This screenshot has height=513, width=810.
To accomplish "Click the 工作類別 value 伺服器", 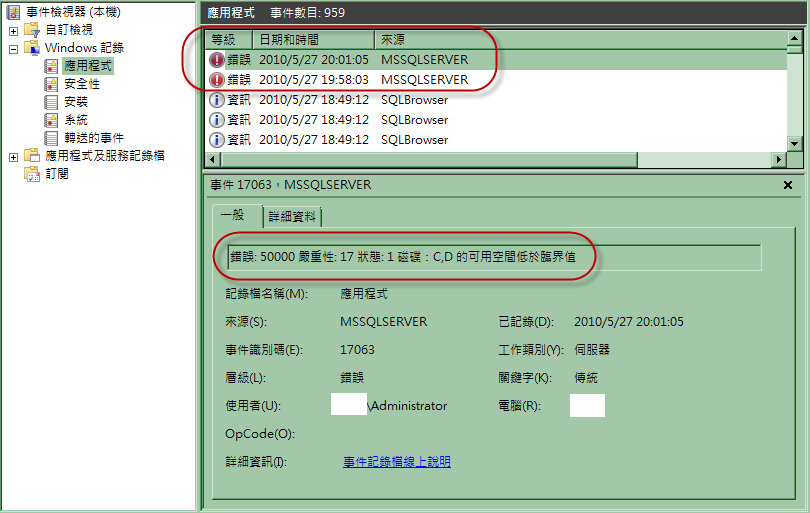I will click(x=592, y=350).
